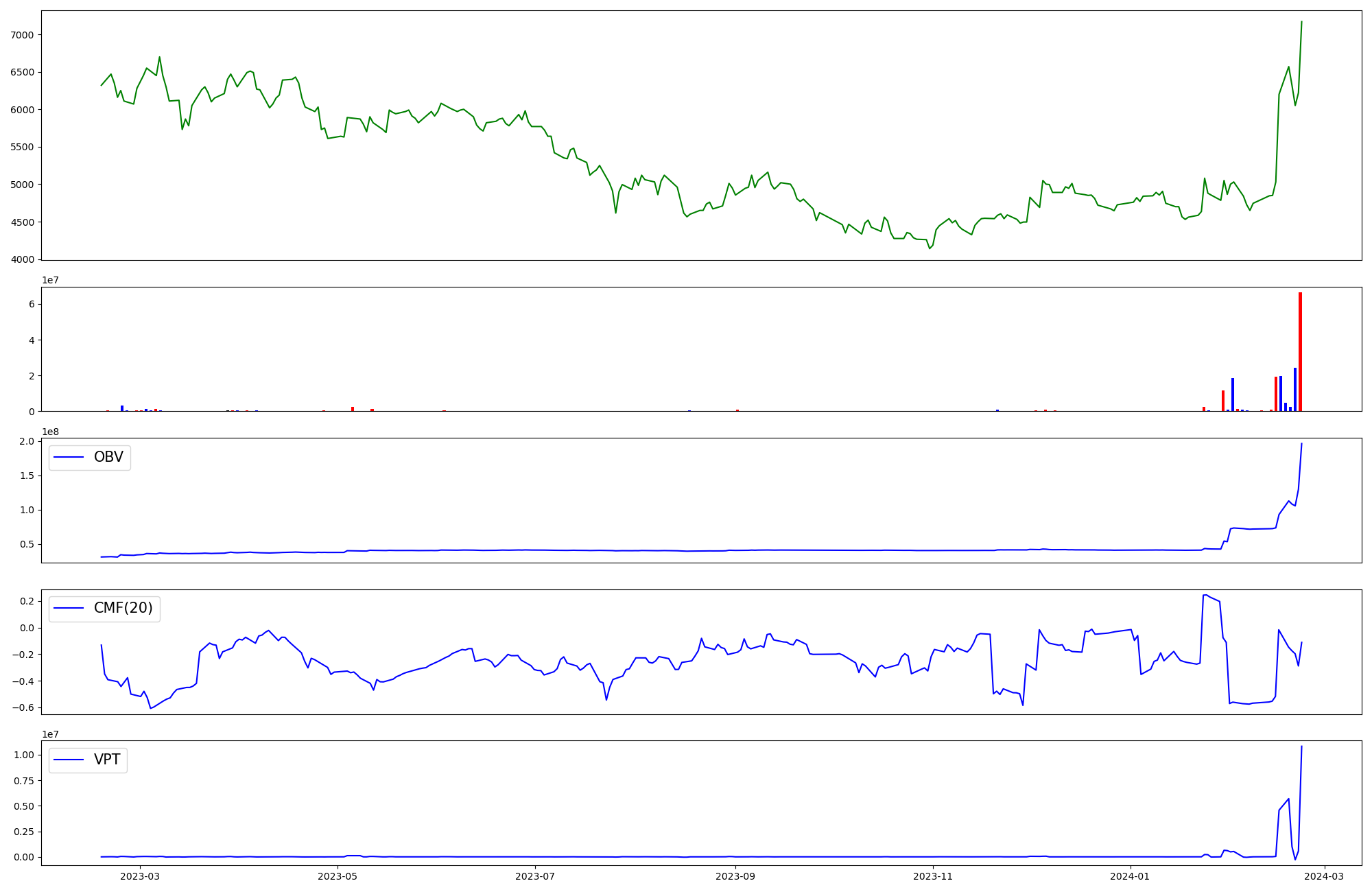Click the CMF(20) legend label
This screenshot has height=892, width=1372.
point(123,609)
